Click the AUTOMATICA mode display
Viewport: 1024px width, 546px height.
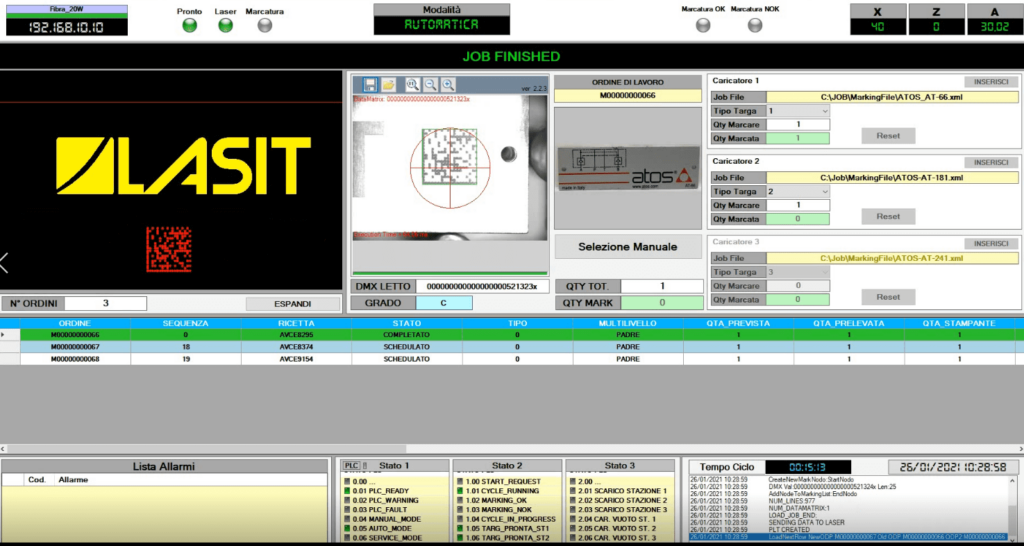[441, 25]
